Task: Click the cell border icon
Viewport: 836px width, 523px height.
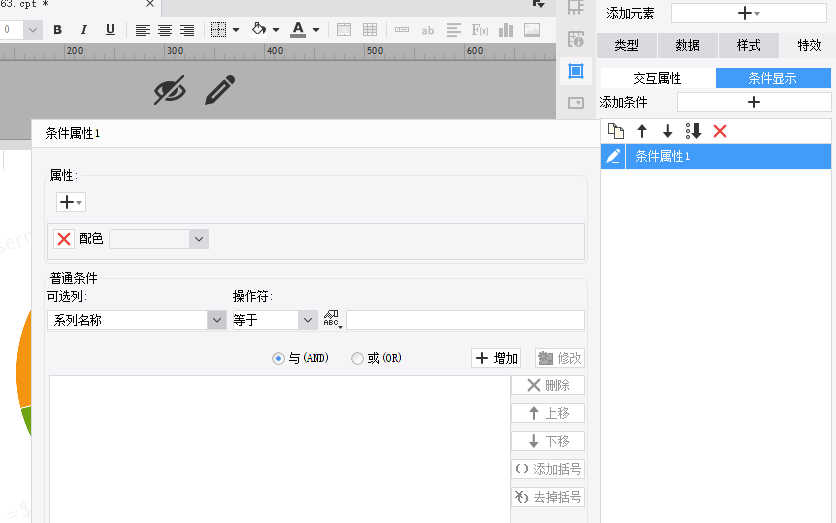Action: [219, 30]
